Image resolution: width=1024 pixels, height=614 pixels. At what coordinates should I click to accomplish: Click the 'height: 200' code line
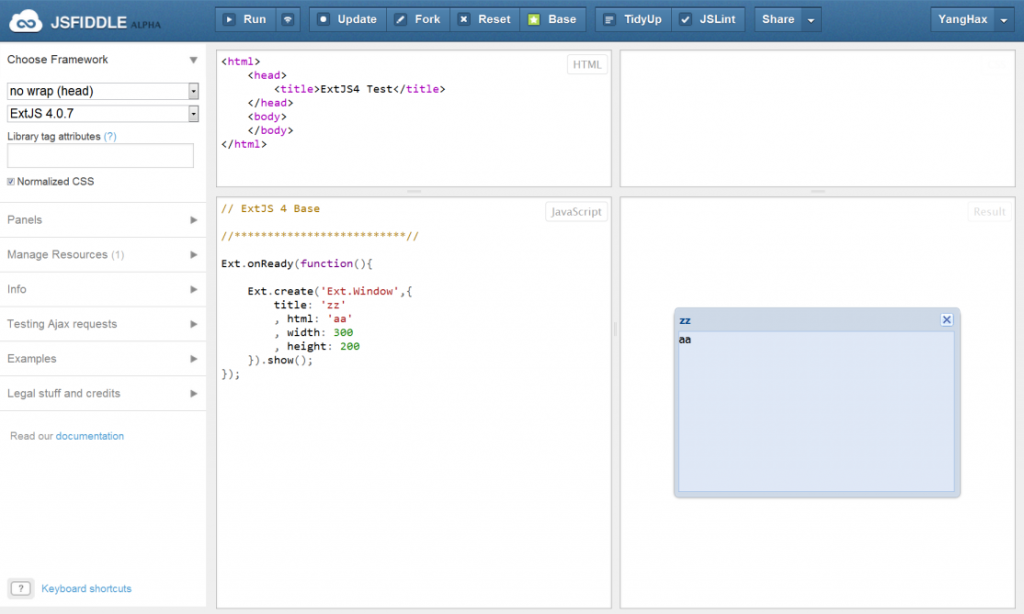point(317,346)
